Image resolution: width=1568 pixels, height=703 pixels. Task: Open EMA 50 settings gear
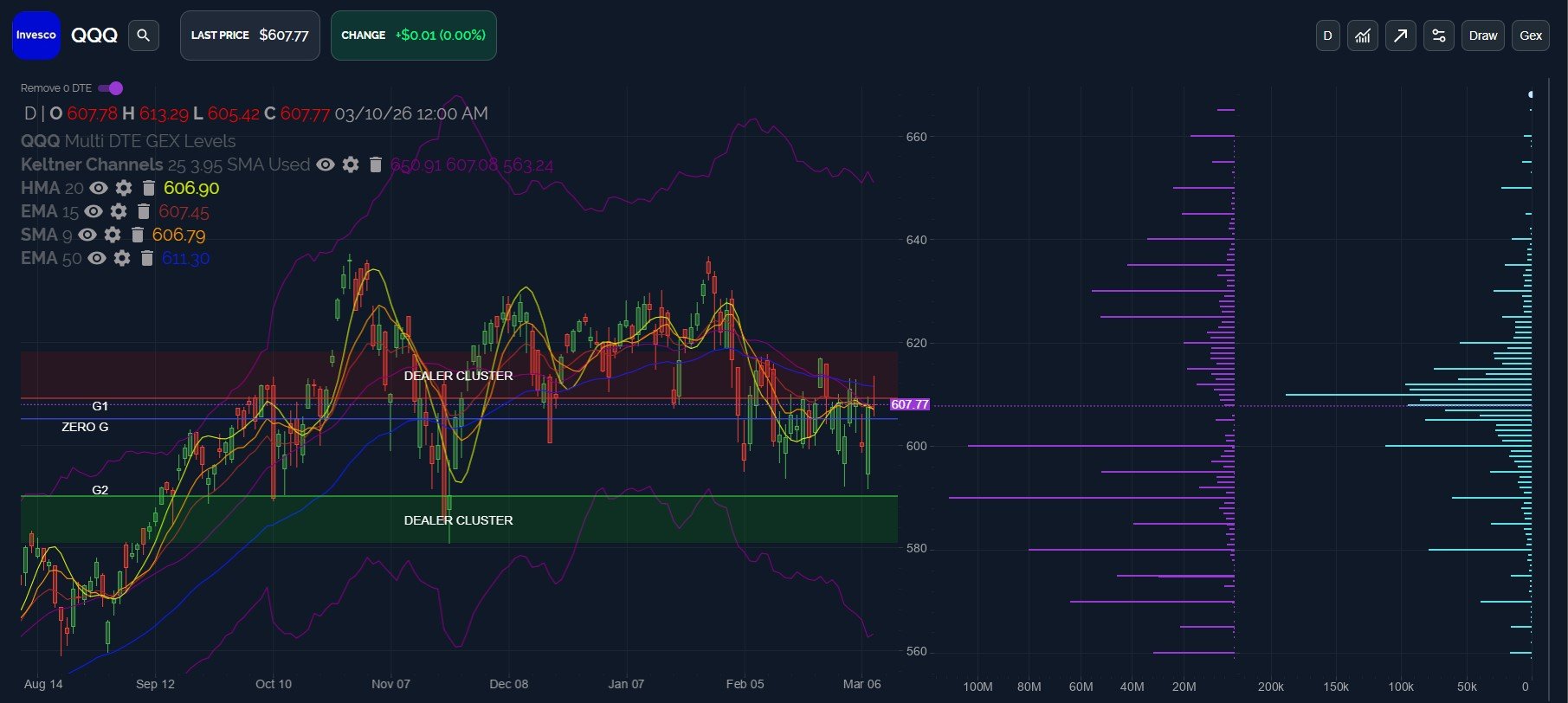click(122, 258)
